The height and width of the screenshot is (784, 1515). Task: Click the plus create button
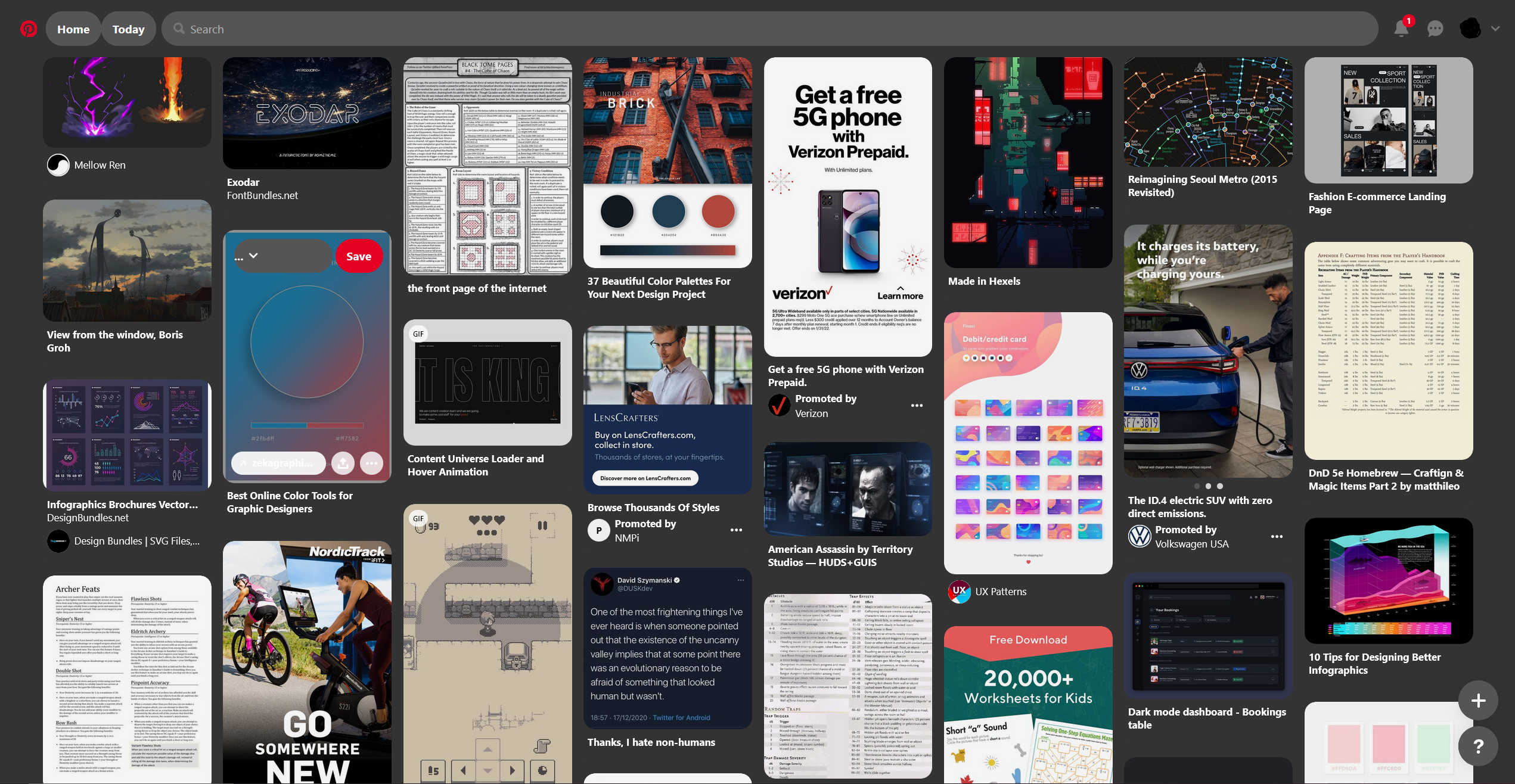tap(1478, 701)
